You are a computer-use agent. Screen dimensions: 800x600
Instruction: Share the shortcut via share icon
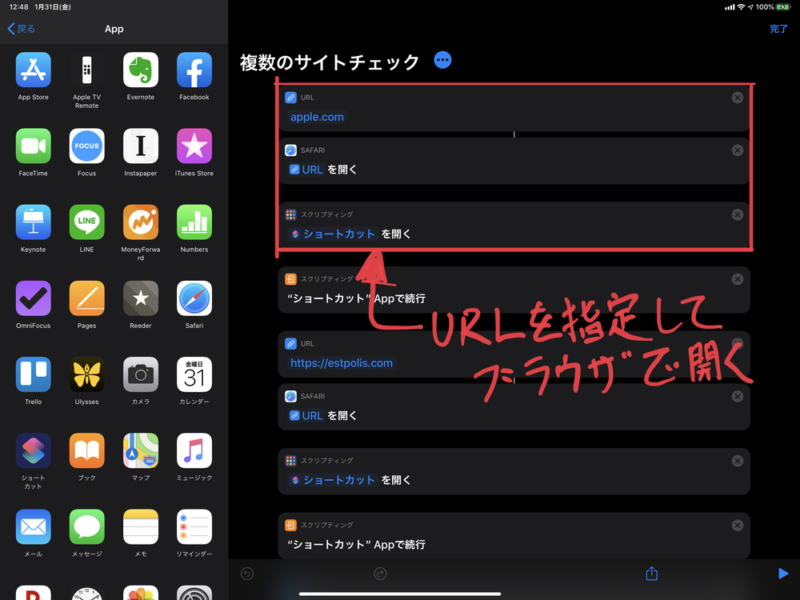652,573
